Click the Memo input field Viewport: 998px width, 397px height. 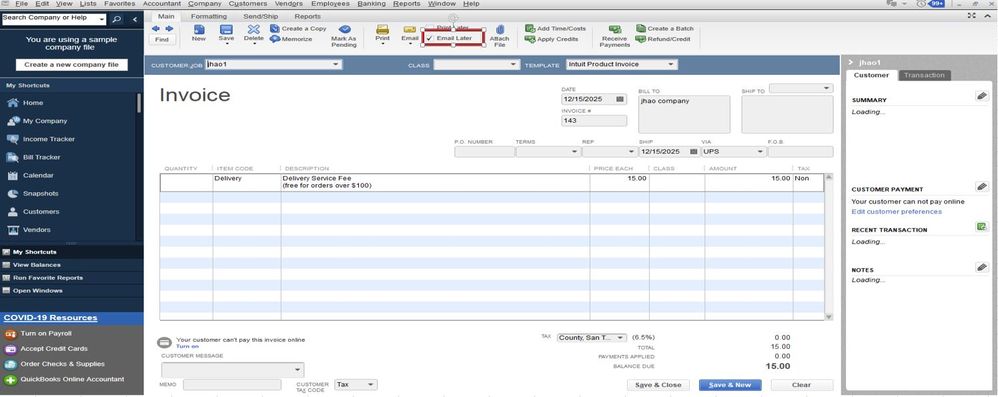tap(232, 385)
